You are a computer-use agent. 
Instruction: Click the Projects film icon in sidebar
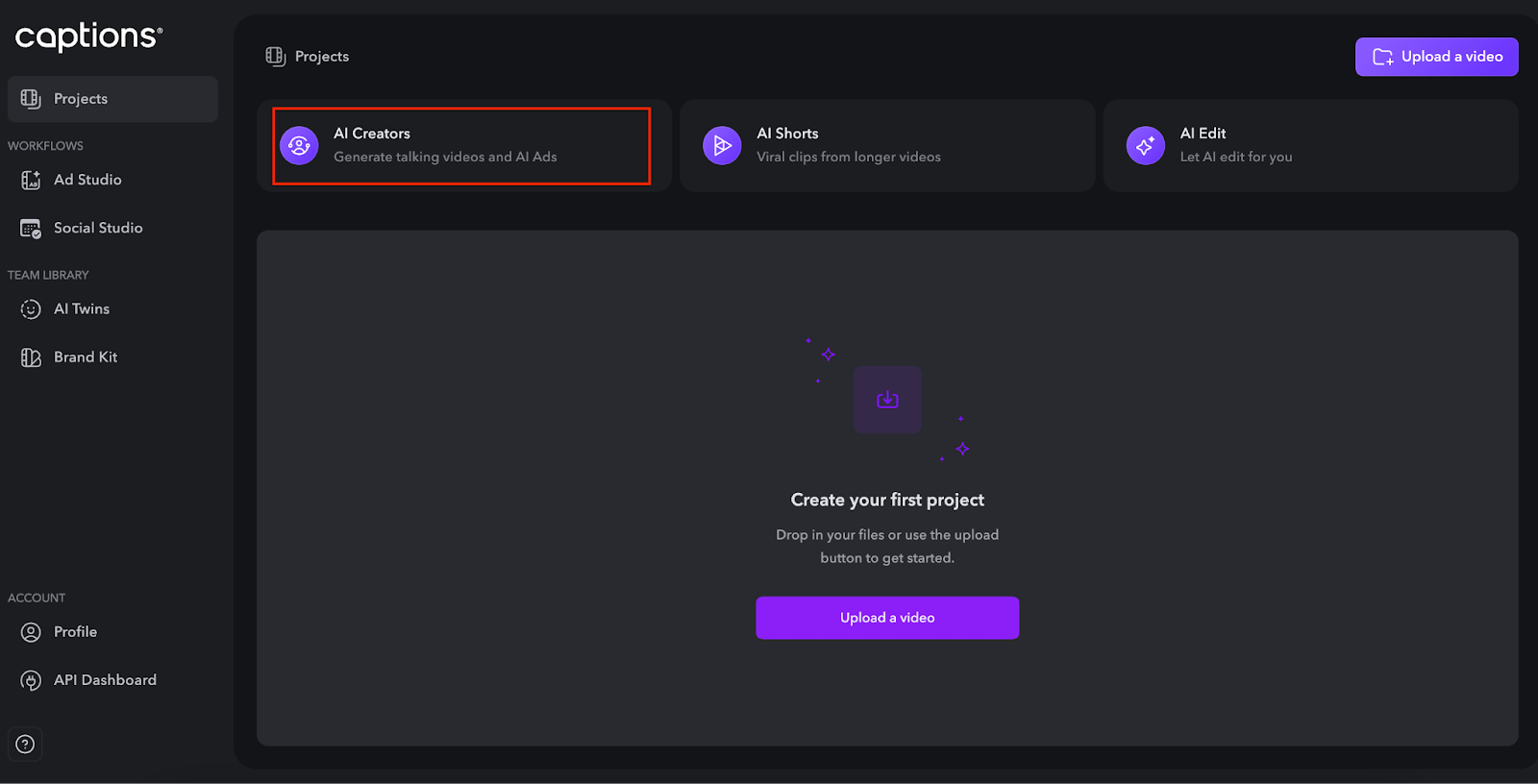click(x=31, y=99)
